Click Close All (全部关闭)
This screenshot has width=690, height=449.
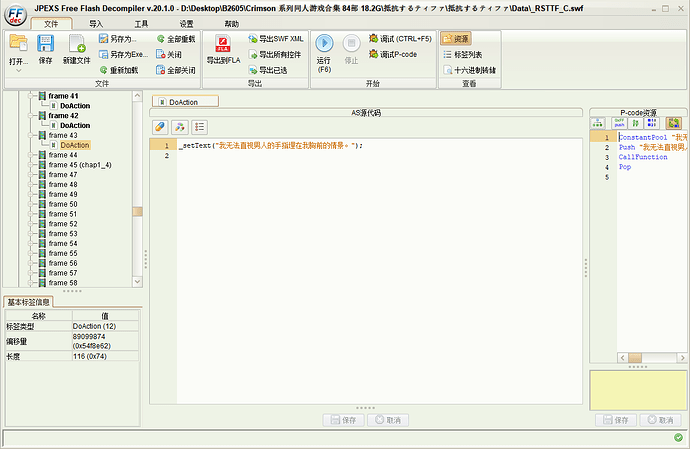[x=176, y=70]
